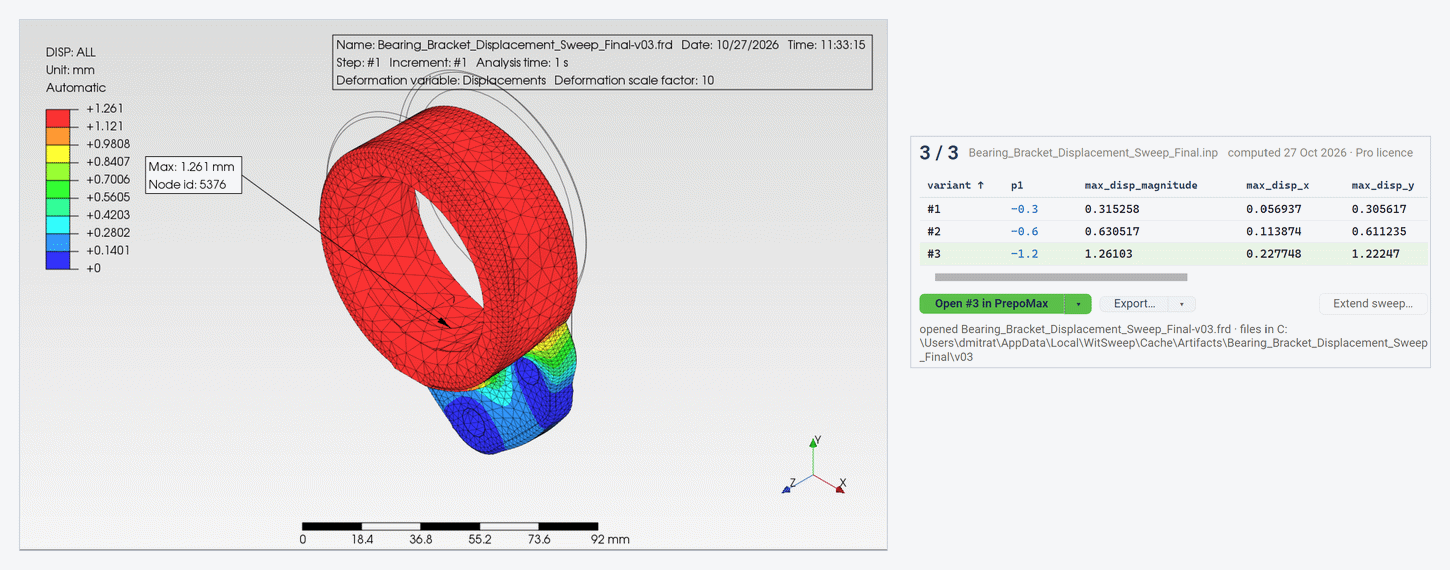Select the max_disp_y column header
The width and height of the screenshot is (1450, 570).
[1384, 185]
